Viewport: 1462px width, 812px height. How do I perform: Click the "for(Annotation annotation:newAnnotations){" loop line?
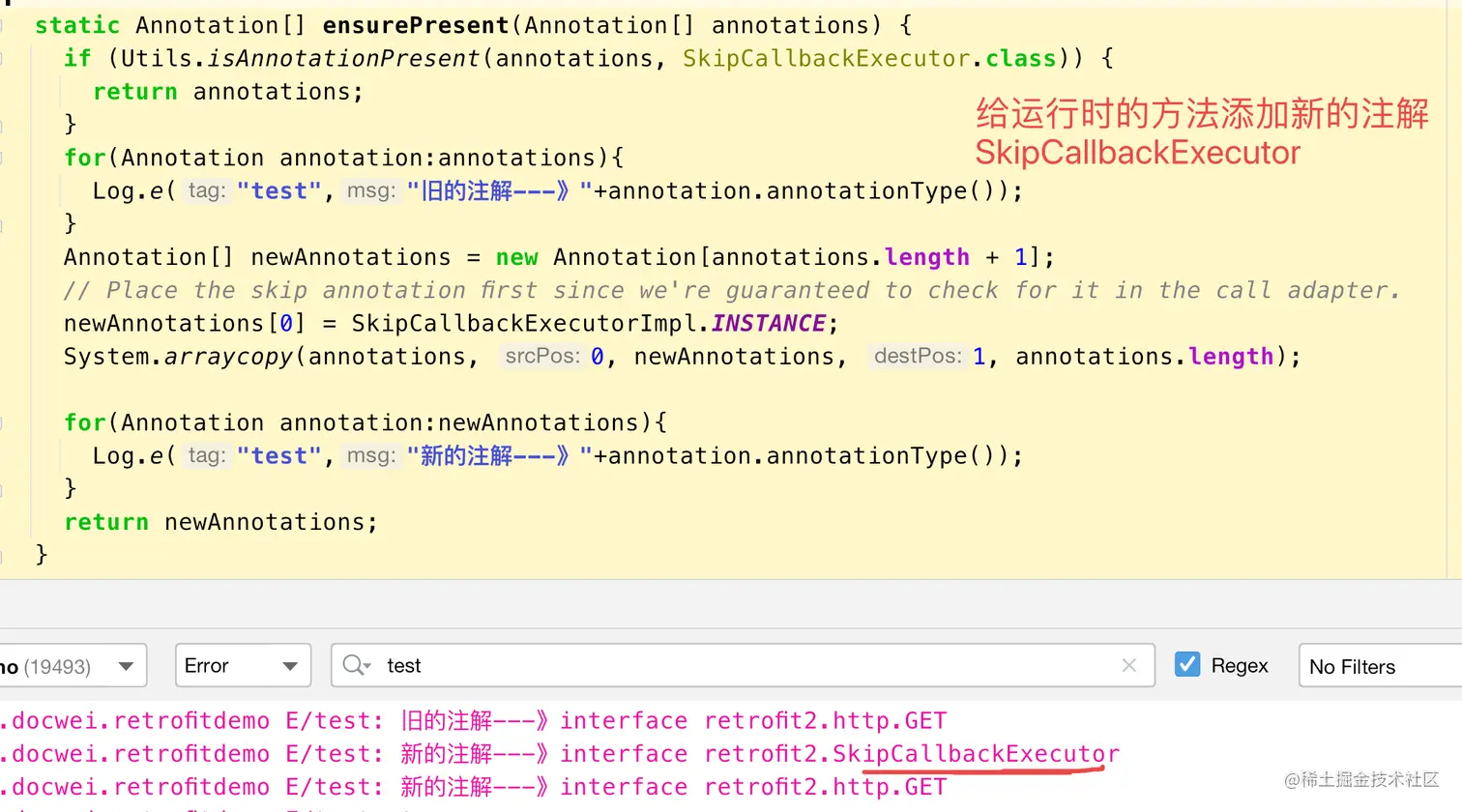click(365, 423)
